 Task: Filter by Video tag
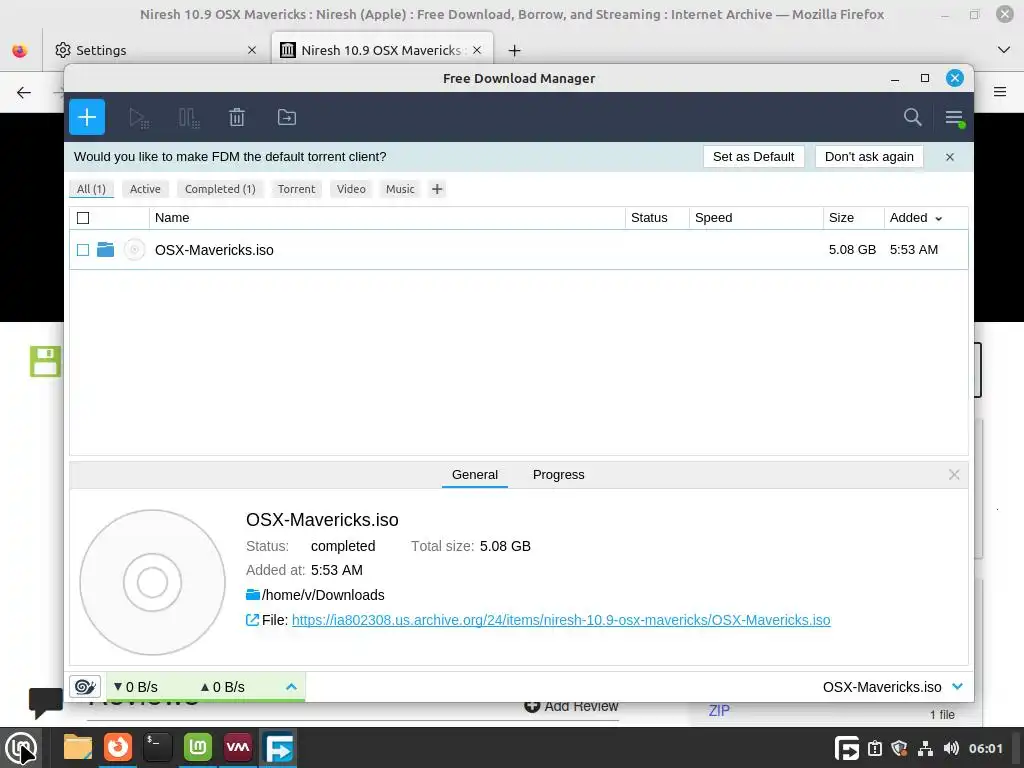tap(351, 189)
